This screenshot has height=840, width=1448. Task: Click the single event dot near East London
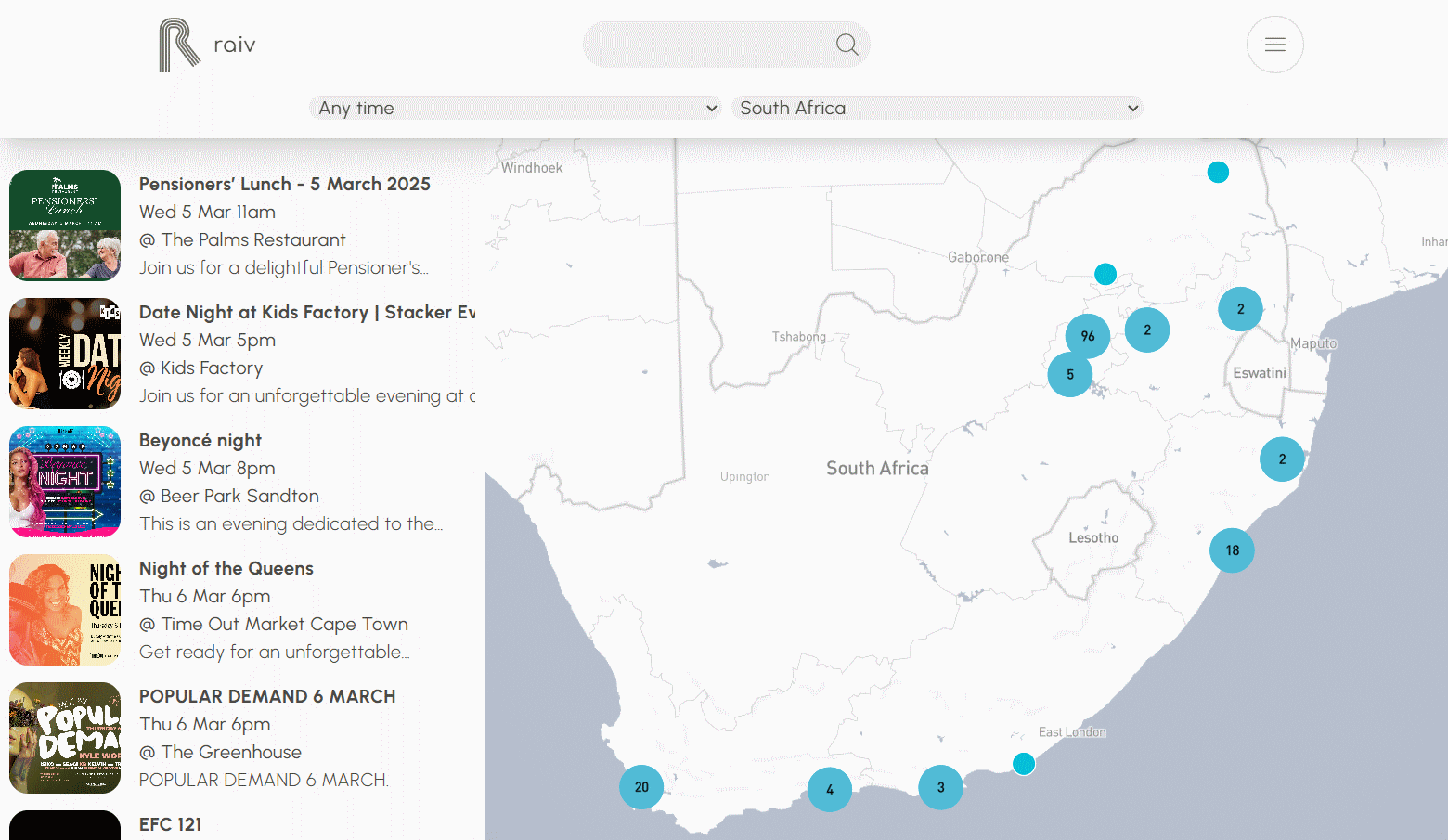coord(1024,764)
